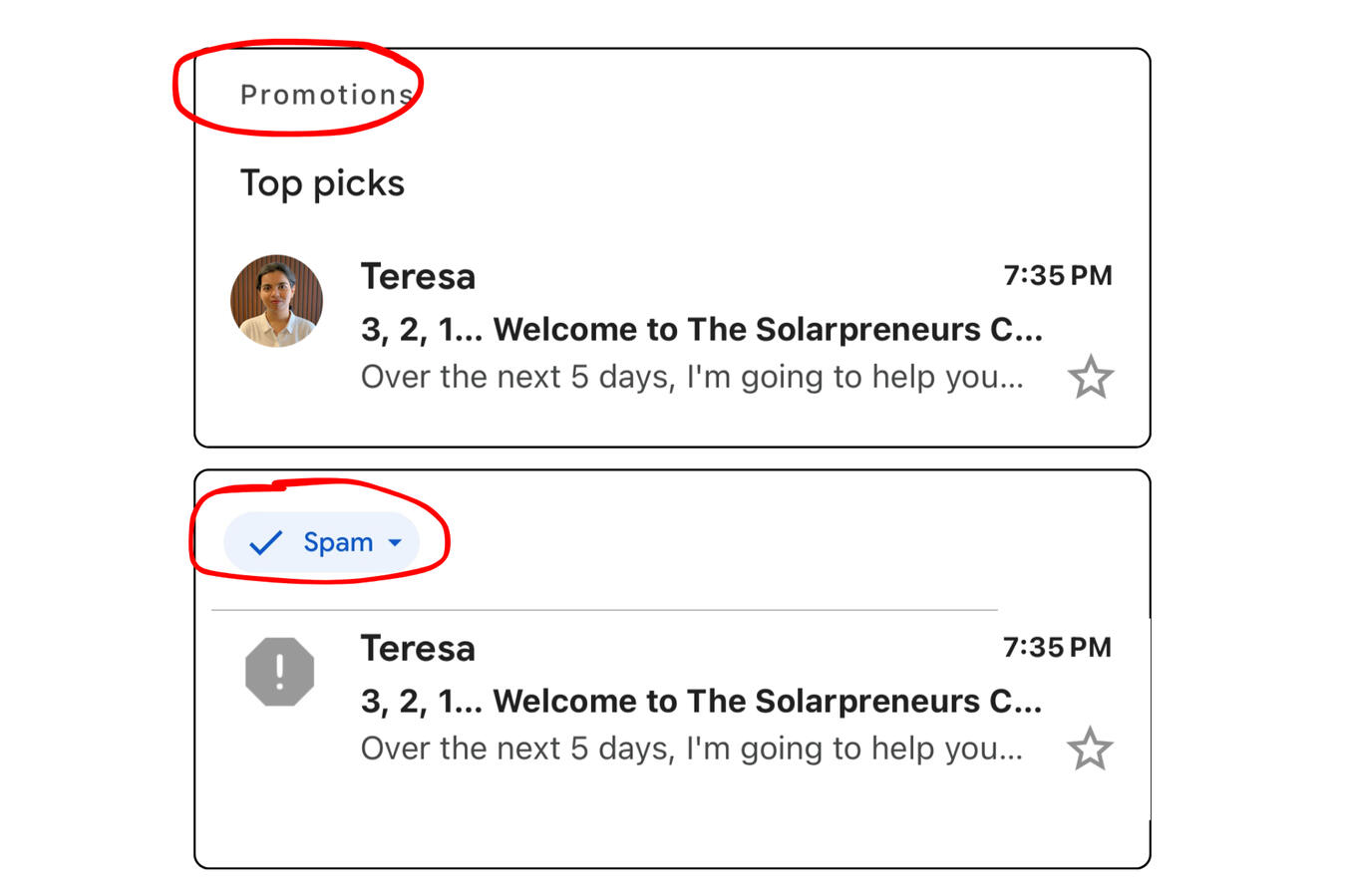
Task: Star the Teresa email in the Spam folder
Action: 1091,747
